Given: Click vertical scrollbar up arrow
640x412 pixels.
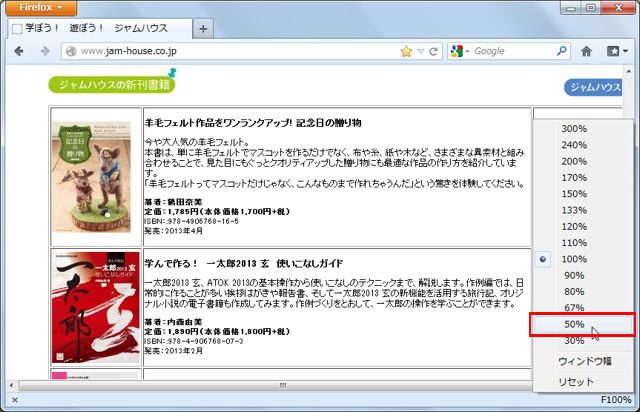Looking at the screenshot, I should [629, 71].
